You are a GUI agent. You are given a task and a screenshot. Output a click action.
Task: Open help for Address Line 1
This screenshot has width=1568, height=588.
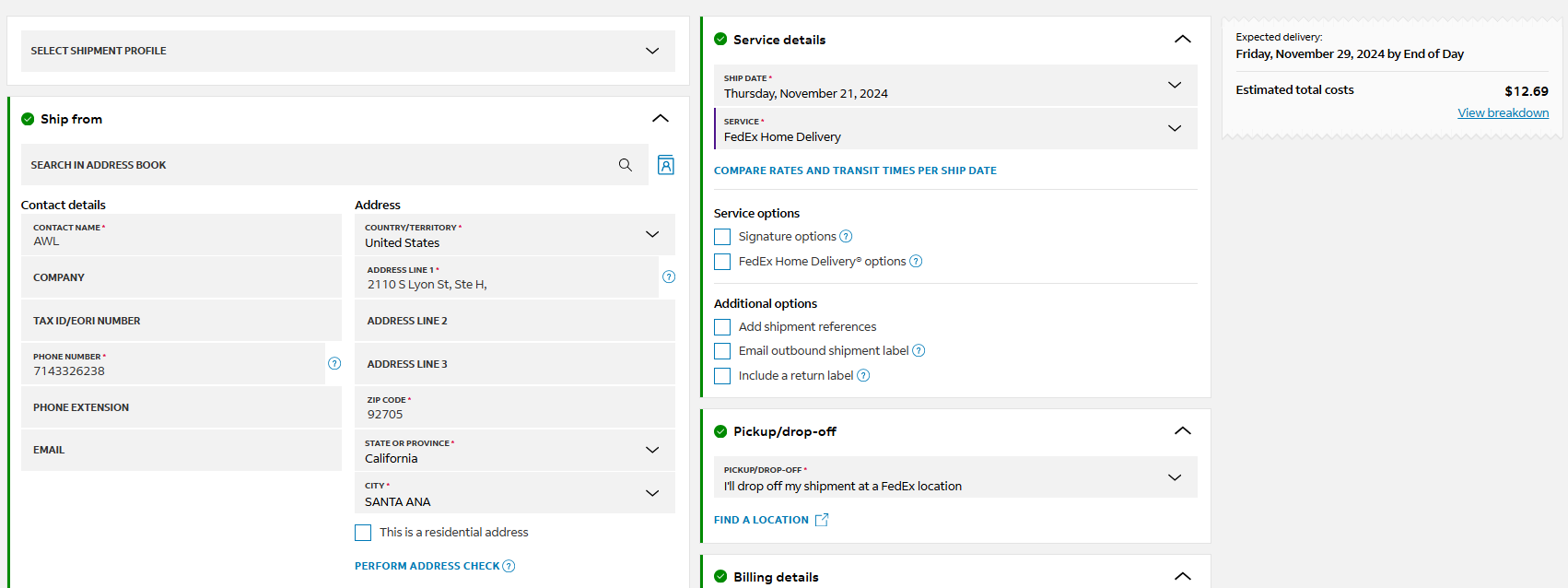669,276
